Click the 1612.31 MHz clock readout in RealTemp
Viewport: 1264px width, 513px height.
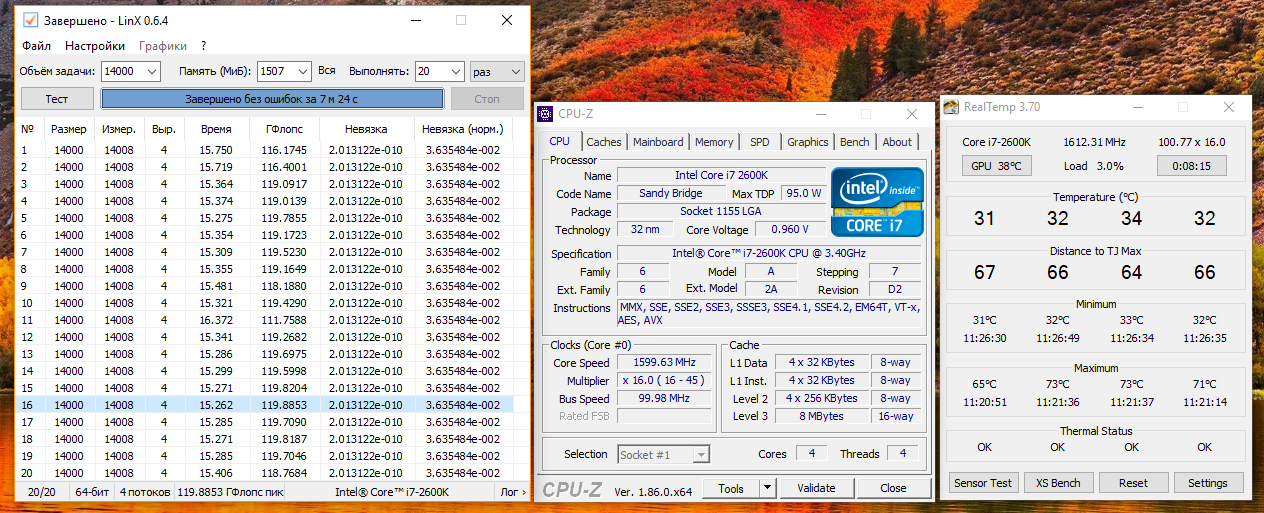pyautogui.click(x=1094, y=142)
